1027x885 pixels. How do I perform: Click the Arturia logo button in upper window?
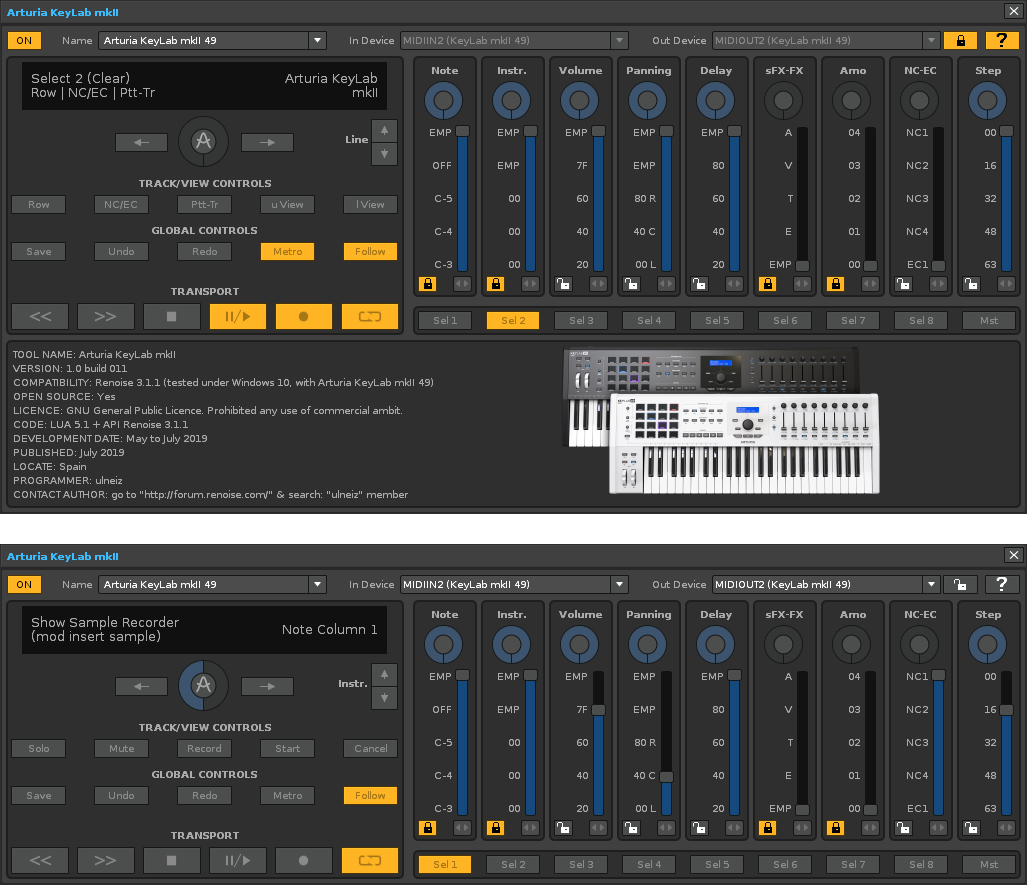(x=204, y=141)
